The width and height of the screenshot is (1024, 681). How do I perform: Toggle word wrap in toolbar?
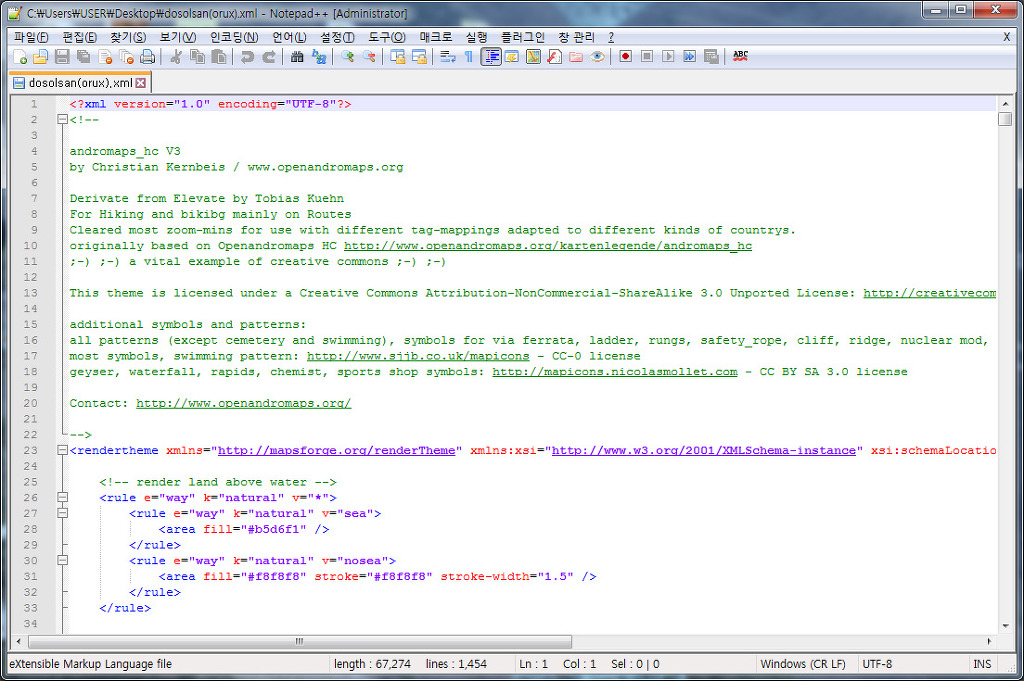(447, 57)
